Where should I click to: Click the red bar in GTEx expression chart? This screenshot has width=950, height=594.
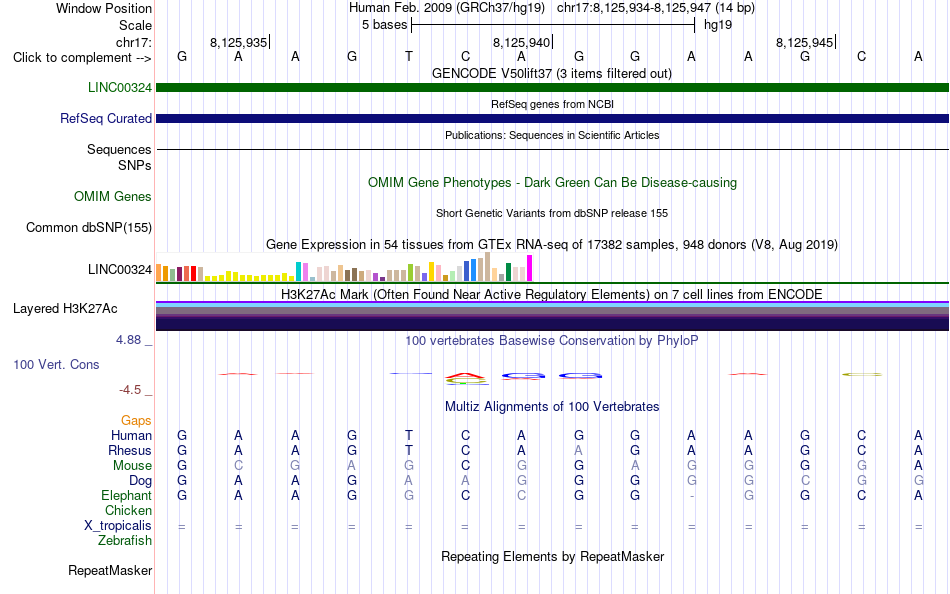[x=193, y=273]
